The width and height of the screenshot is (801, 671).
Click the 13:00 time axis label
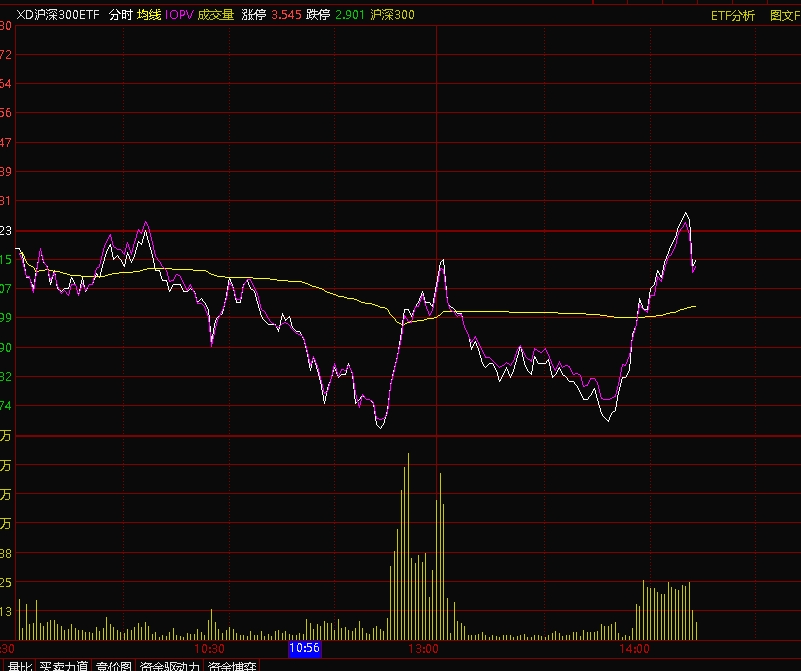coord(423,649)
